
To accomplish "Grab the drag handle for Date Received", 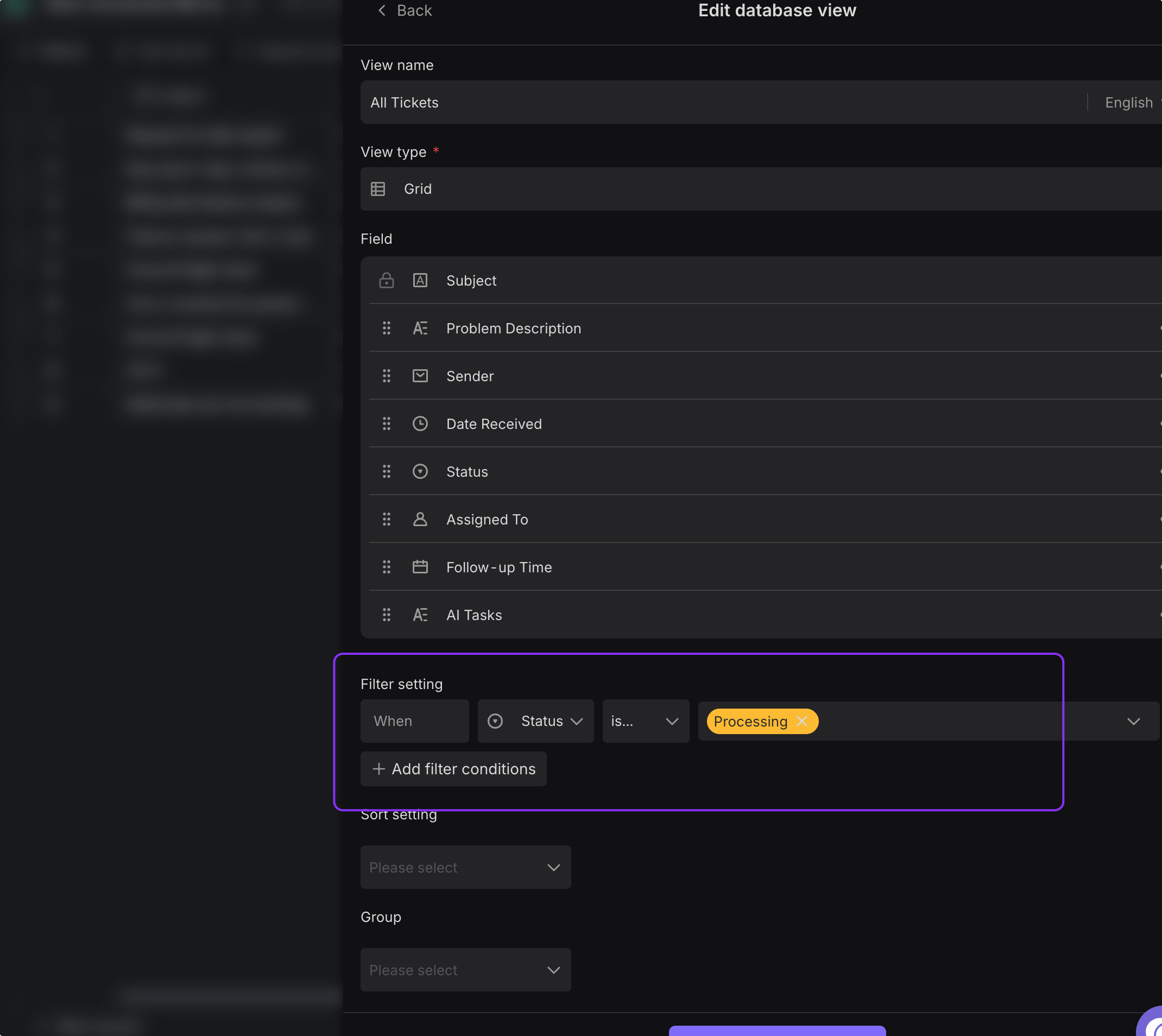I will pos(387,424).
